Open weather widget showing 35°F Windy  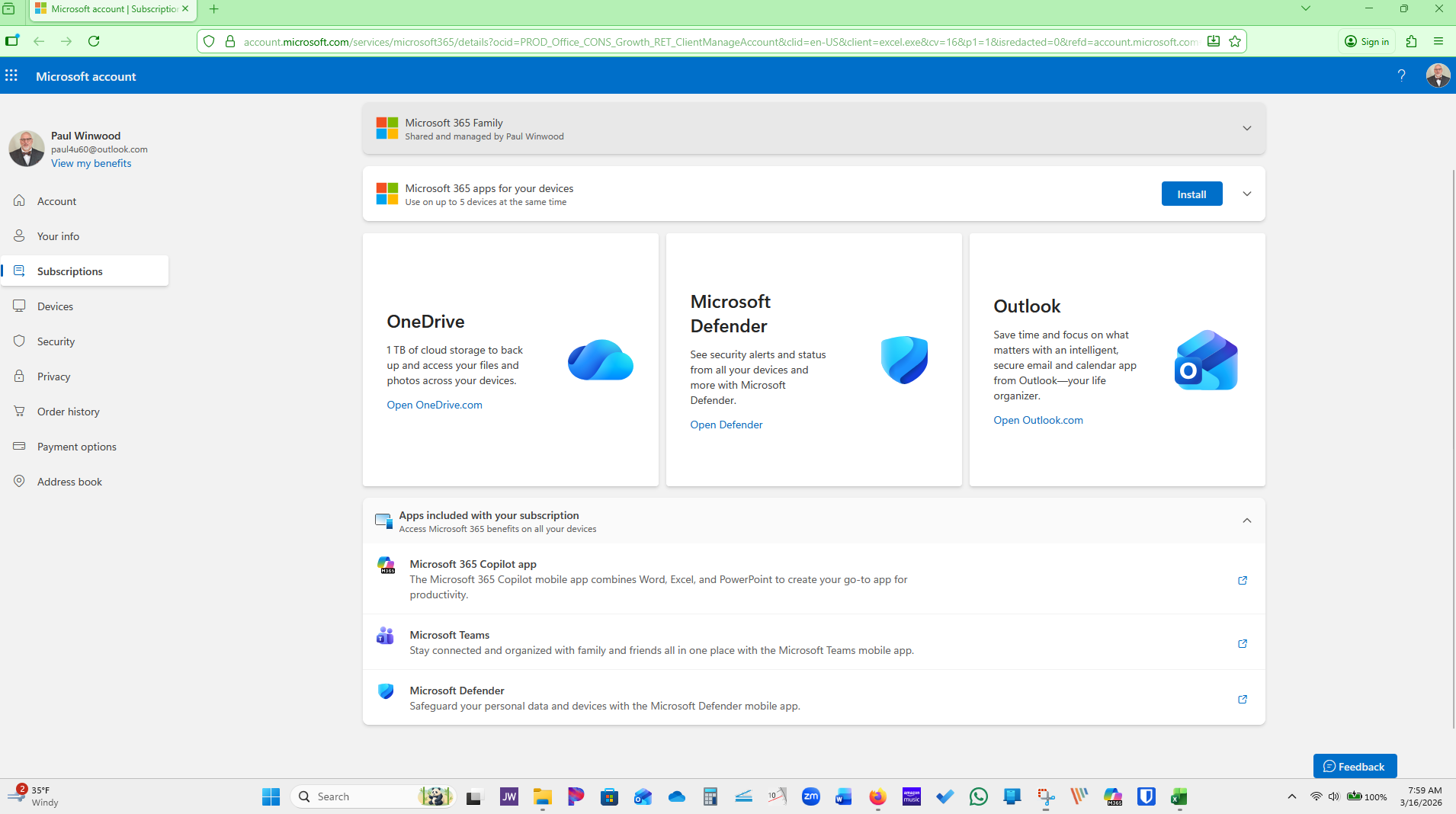pos(34,796)
